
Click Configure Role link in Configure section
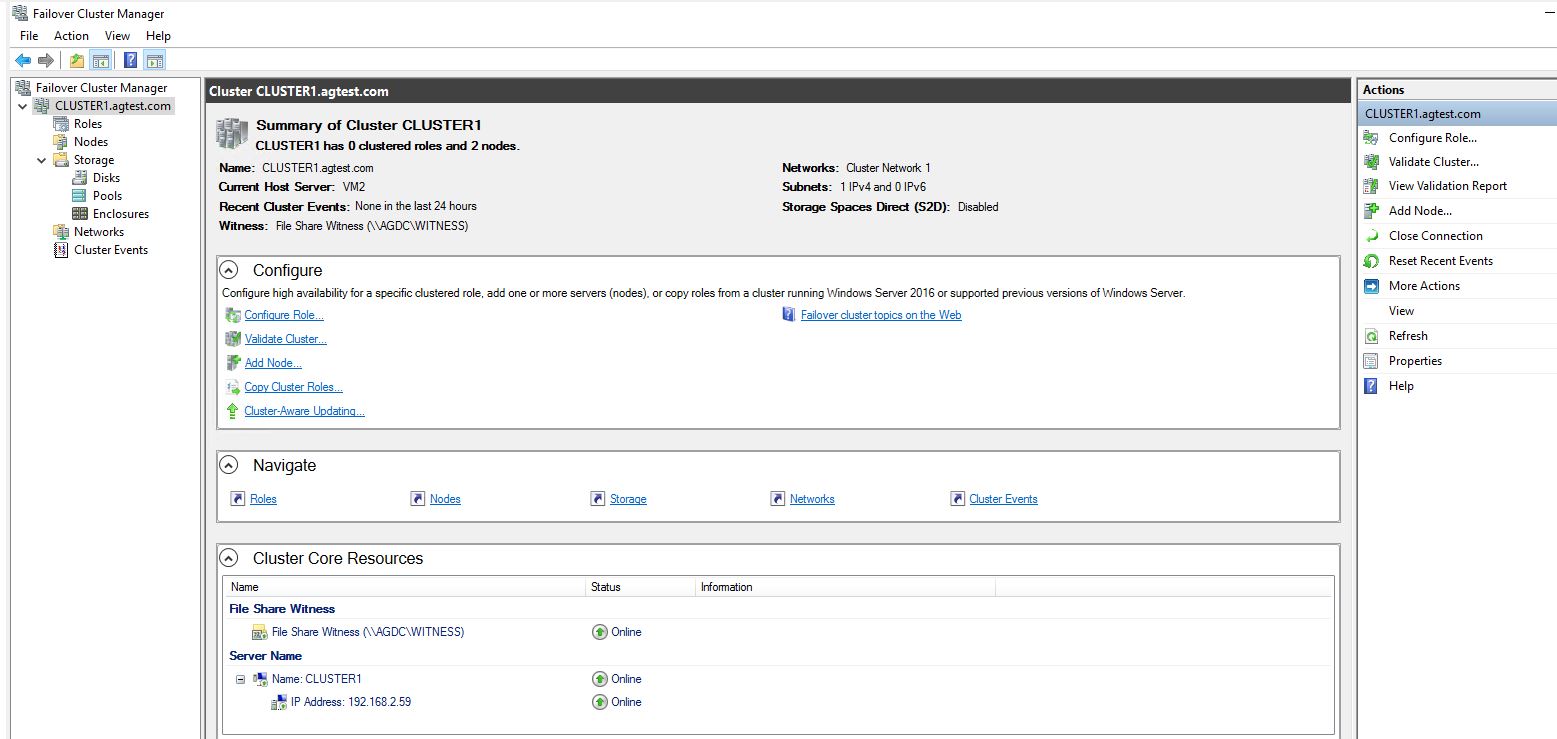tap(284, 315)
